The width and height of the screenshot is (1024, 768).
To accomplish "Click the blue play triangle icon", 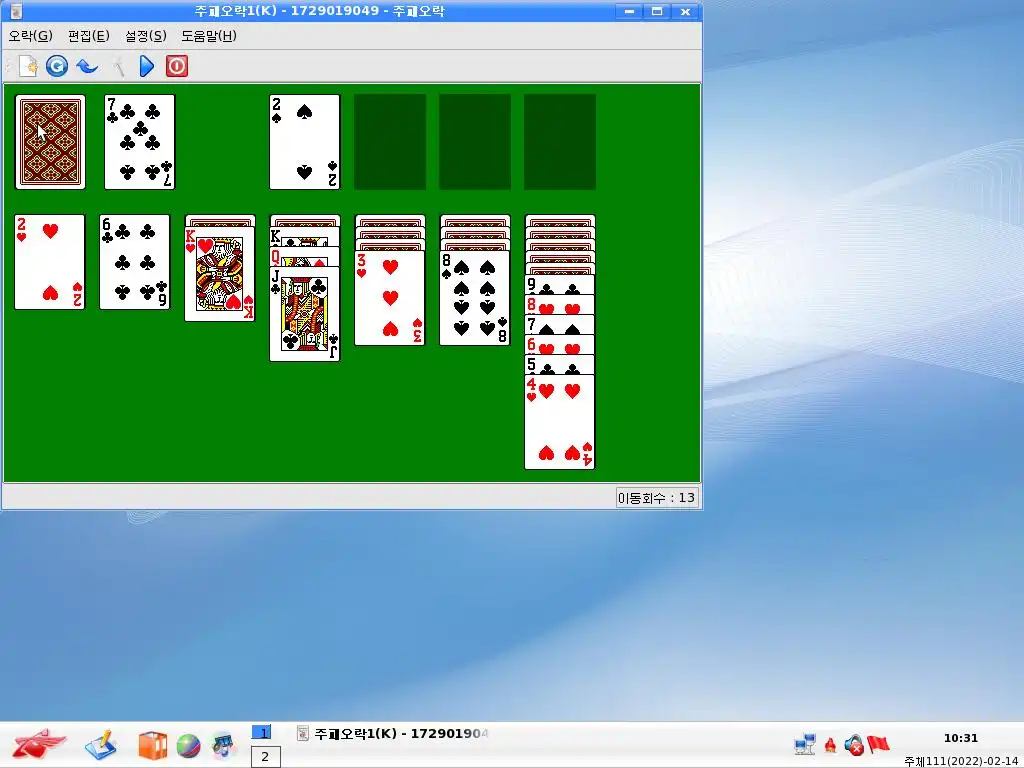I will pyautogui.click(x=147, y=66).
